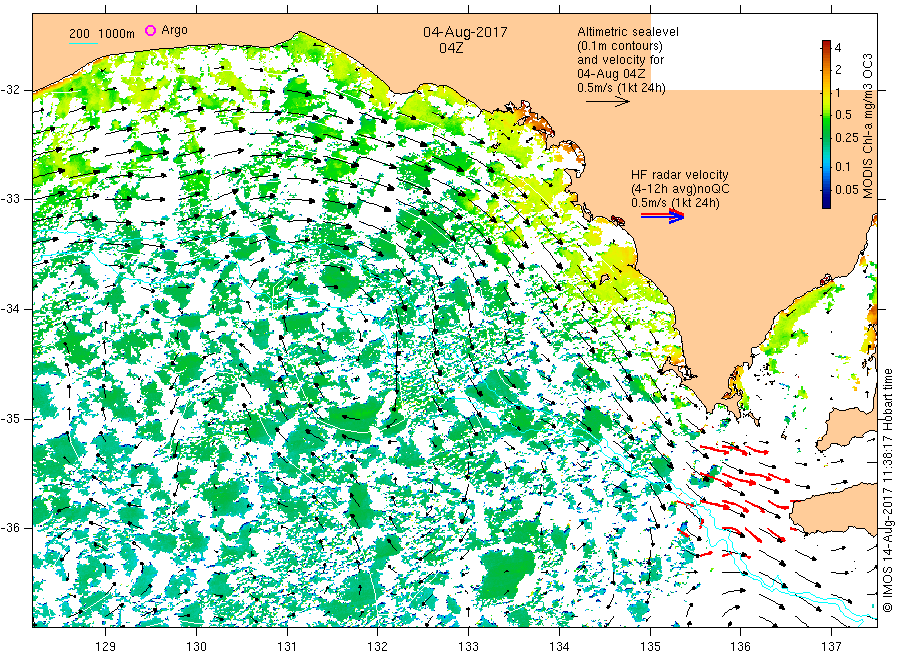
Task: Click the color bar tick value 0.25
Action: click(847, 138)
